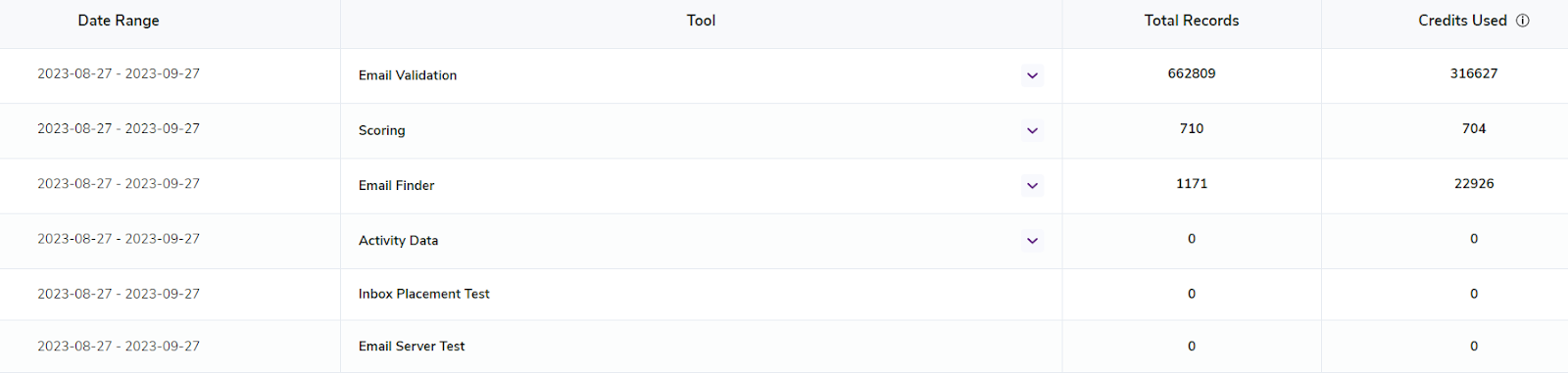This screenshot has height=373, width=1568.
Task: Click the Inbox Placement Test row
Action: 784,294
